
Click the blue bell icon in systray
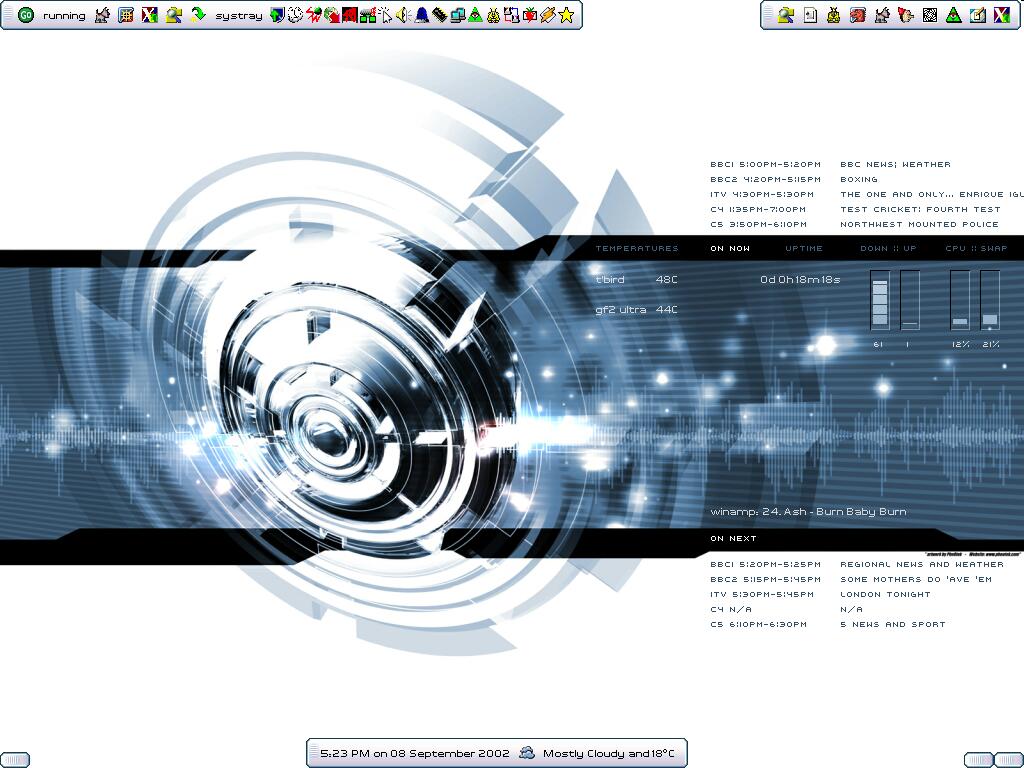(421, 15)
